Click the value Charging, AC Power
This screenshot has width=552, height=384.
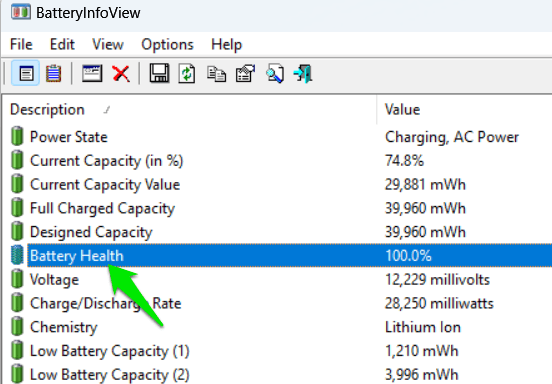tap(452, 137)
